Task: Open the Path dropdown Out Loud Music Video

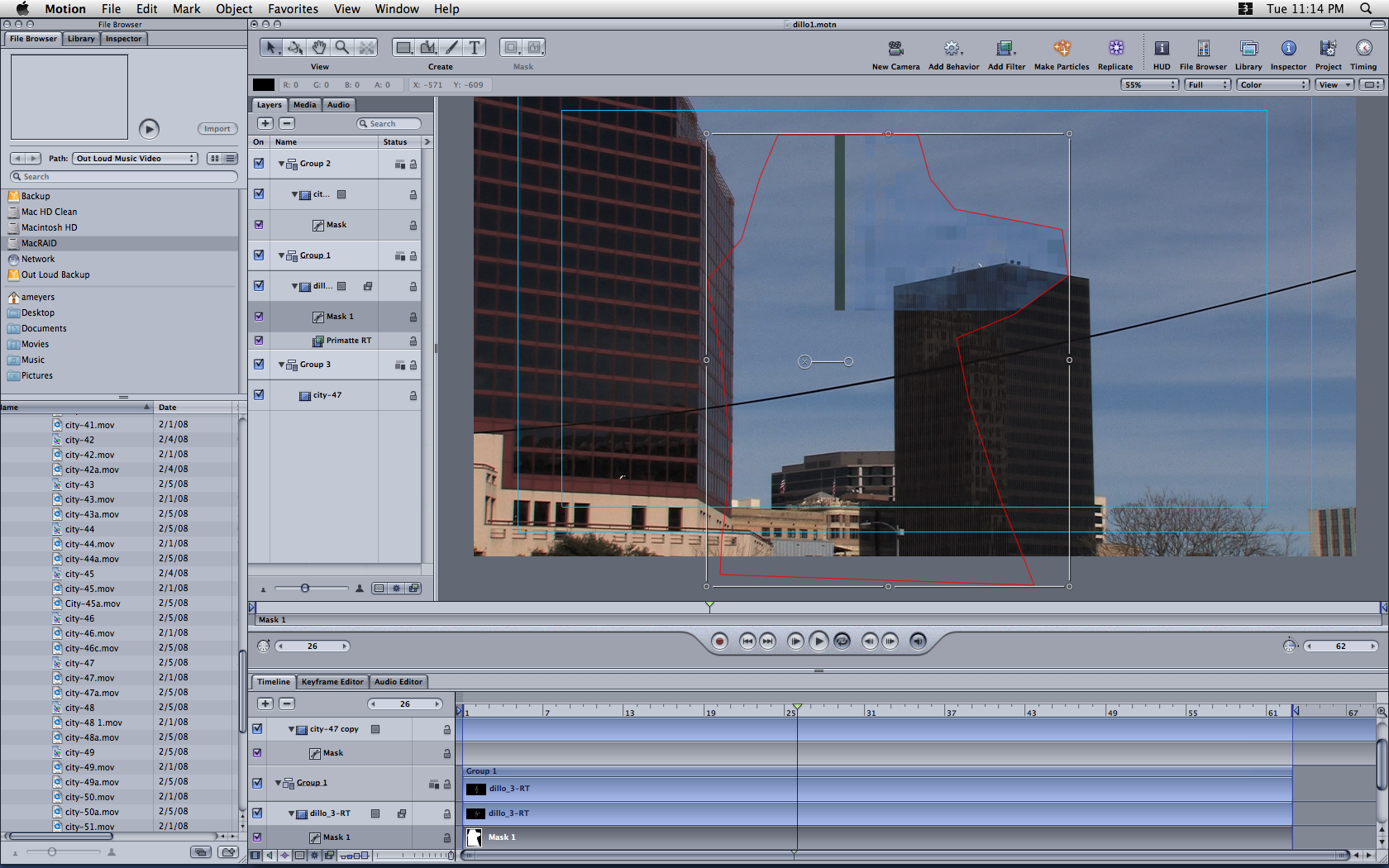Action: (135, 159)
